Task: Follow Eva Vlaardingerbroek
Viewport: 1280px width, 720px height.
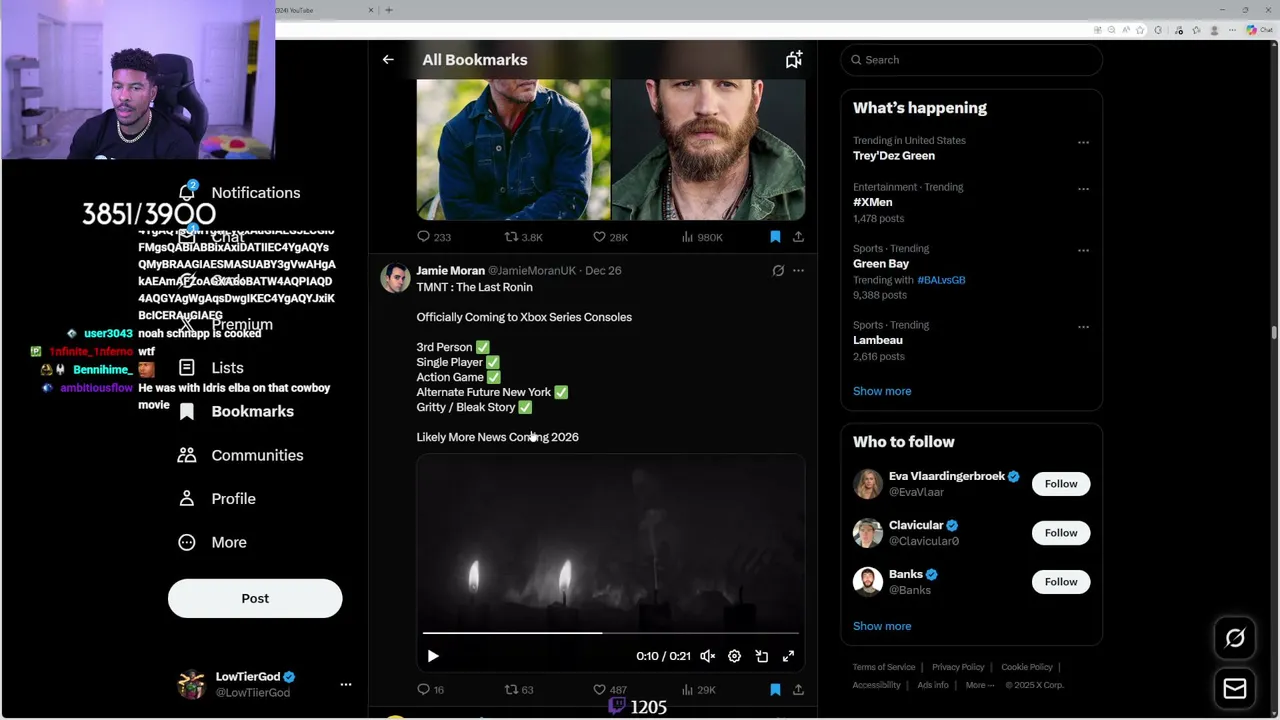Action: tap(1061, 484)
